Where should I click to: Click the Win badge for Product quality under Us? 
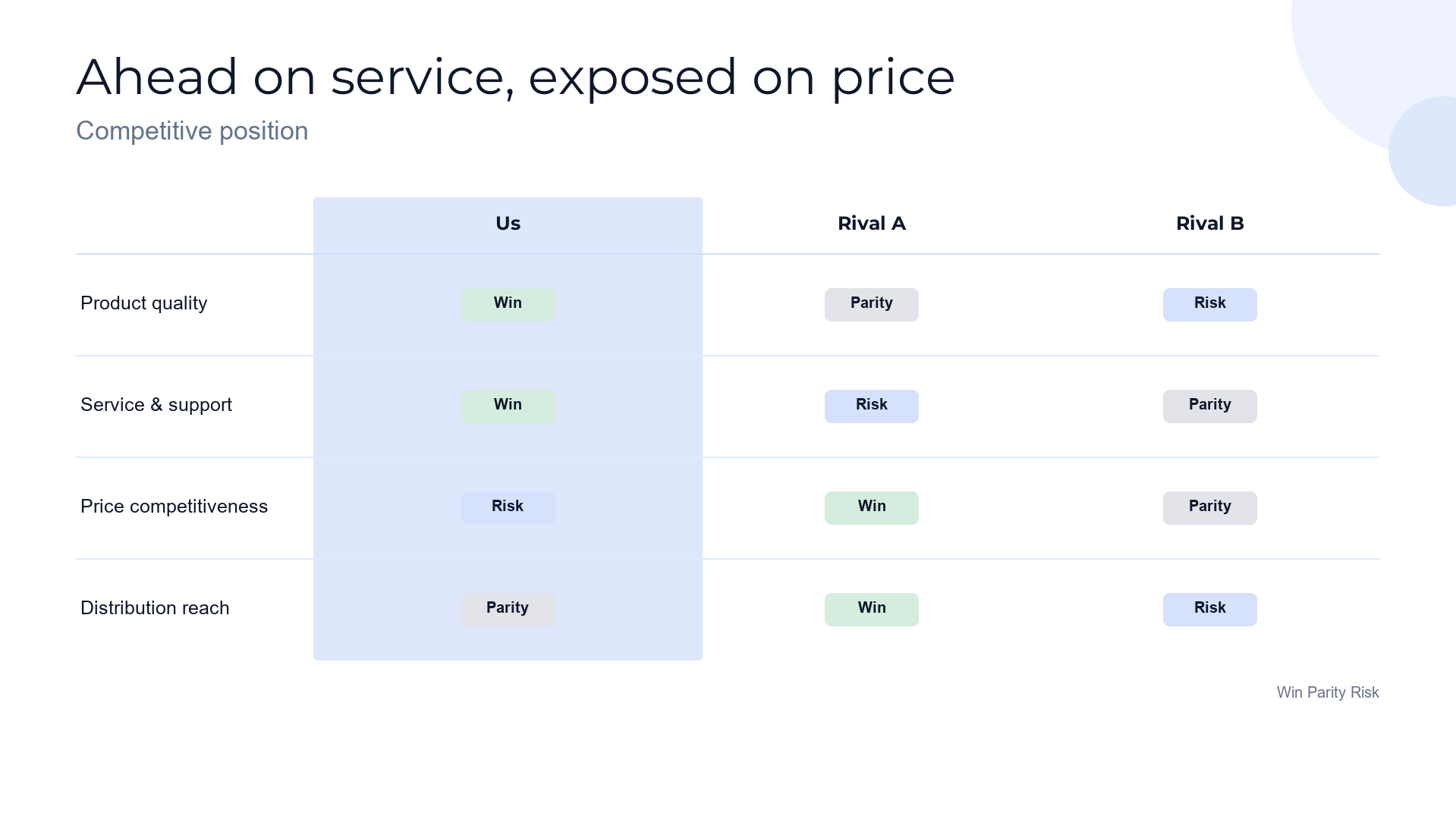pyautogui.click(x=508, y=304)
